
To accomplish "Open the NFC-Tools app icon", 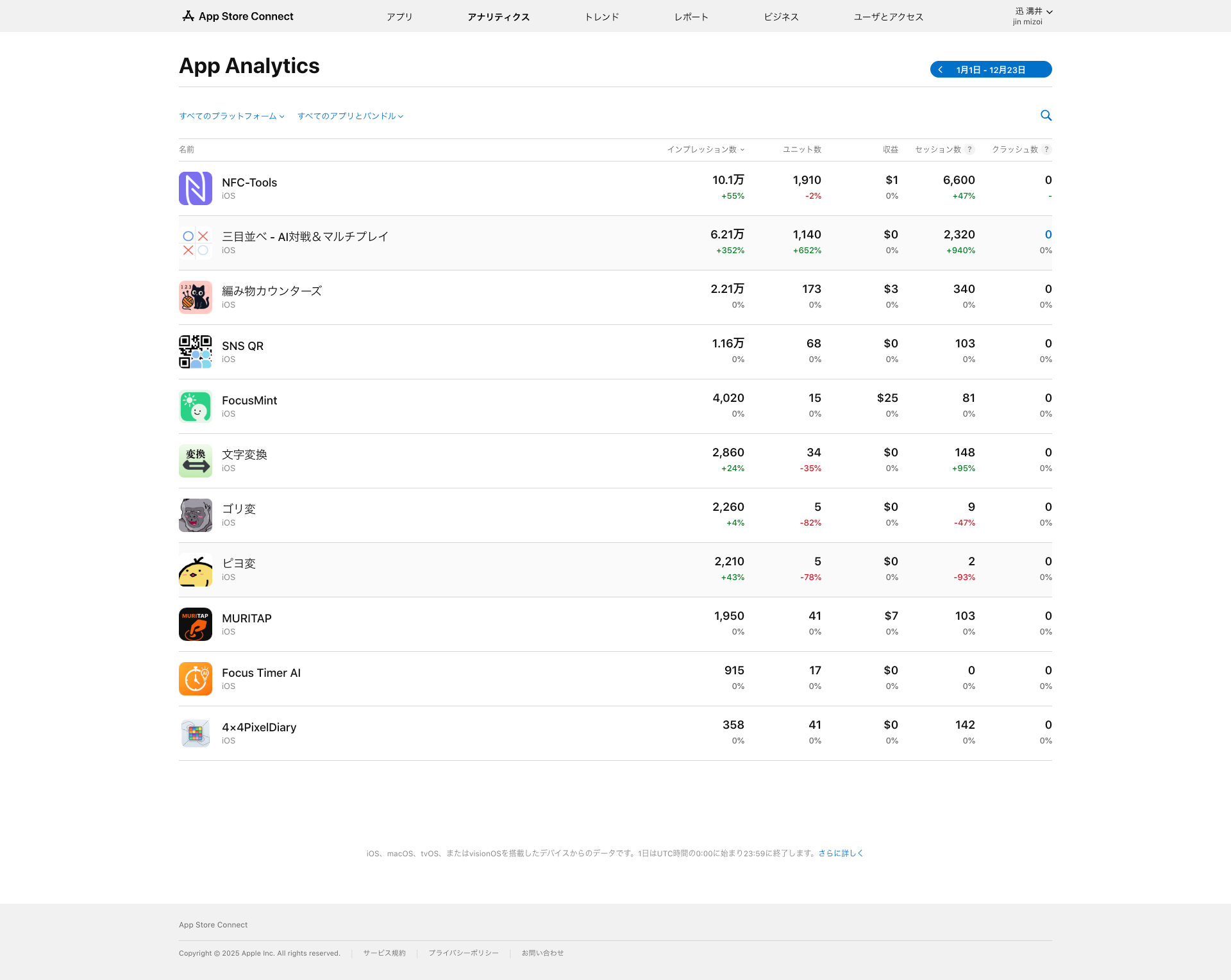I will pos(195,188).
